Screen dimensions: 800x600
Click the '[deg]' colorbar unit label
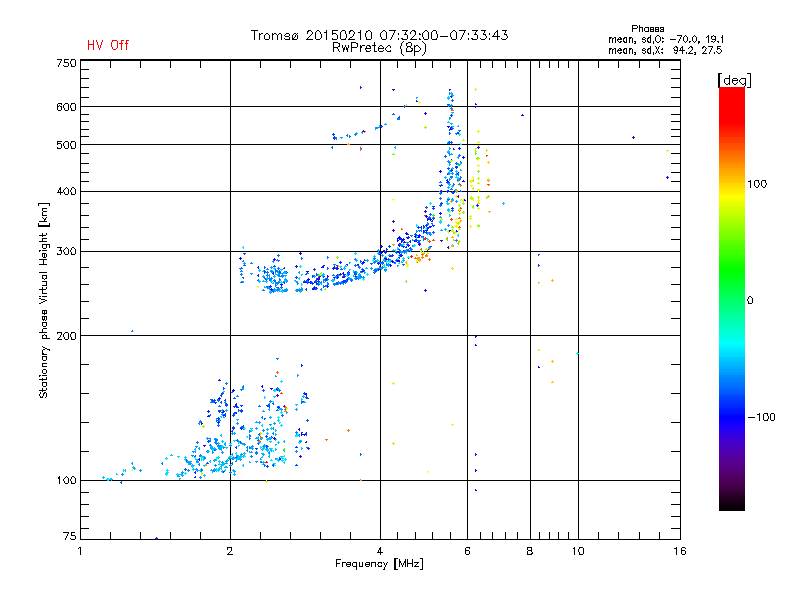(734, 80)
